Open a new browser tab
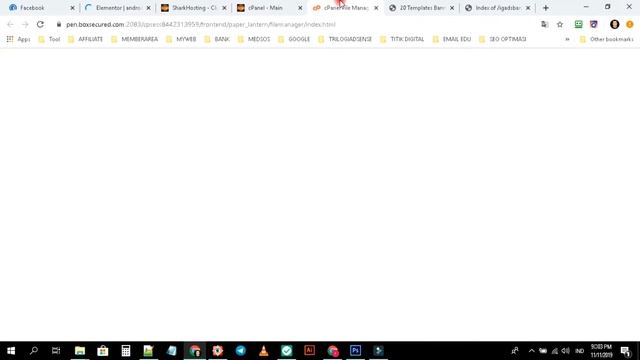640x360 pixels. [x=546, y=8]
